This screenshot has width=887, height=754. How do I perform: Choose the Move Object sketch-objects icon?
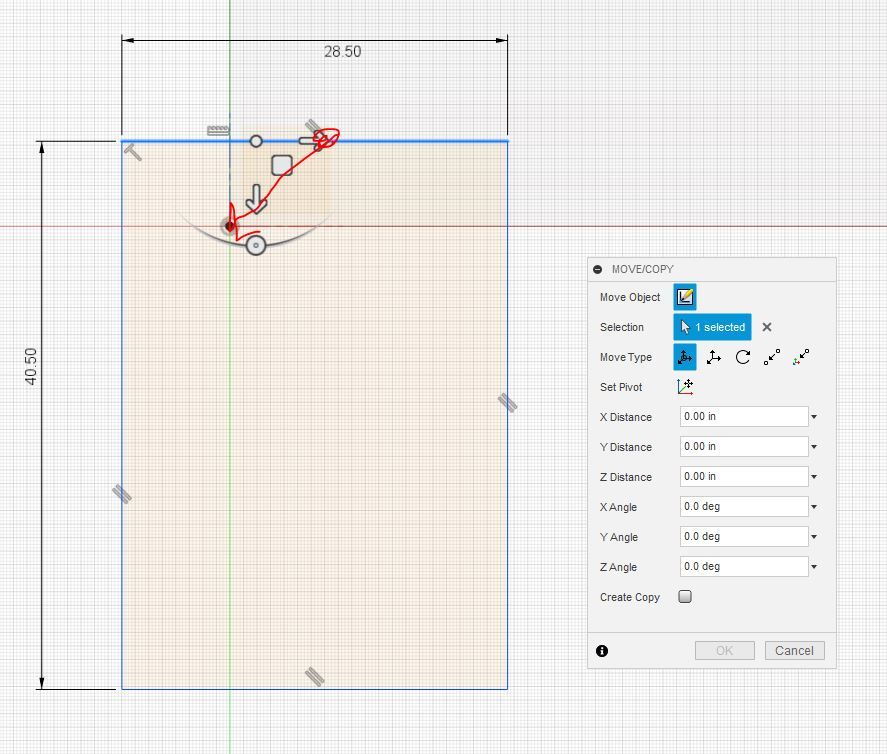(x=684, y=297)
